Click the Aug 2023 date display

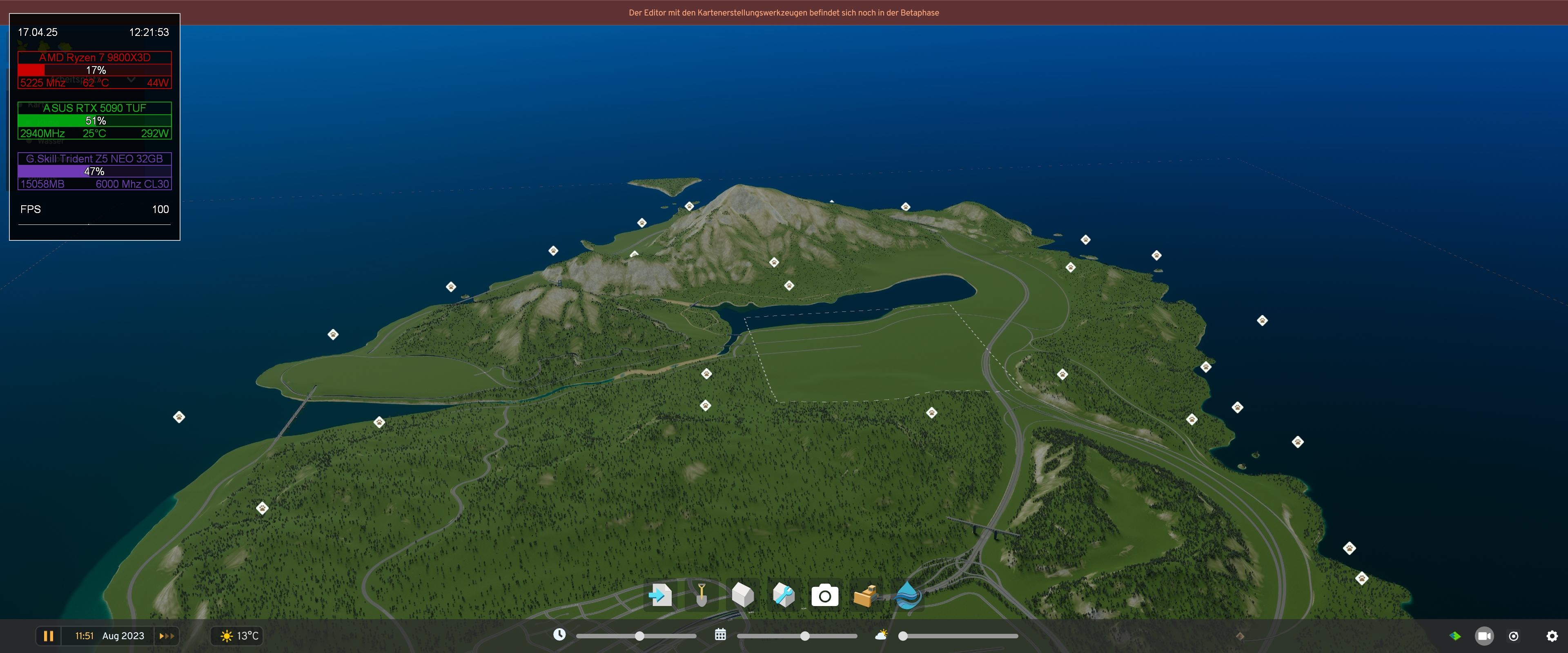pyautogui.click(x=123, y=636)
